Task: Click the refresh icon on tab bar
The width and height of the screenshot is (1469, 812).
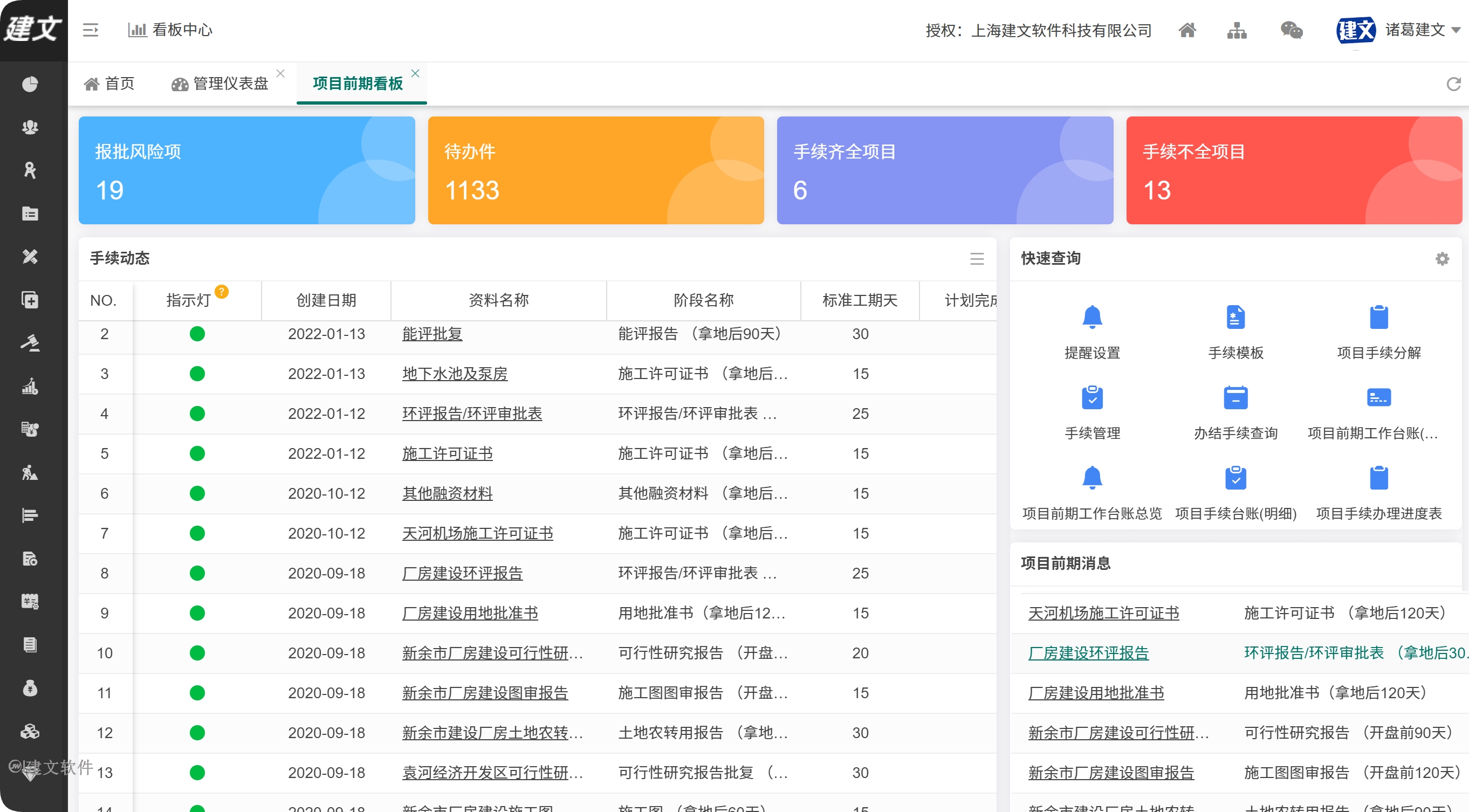Action: 1453,84
